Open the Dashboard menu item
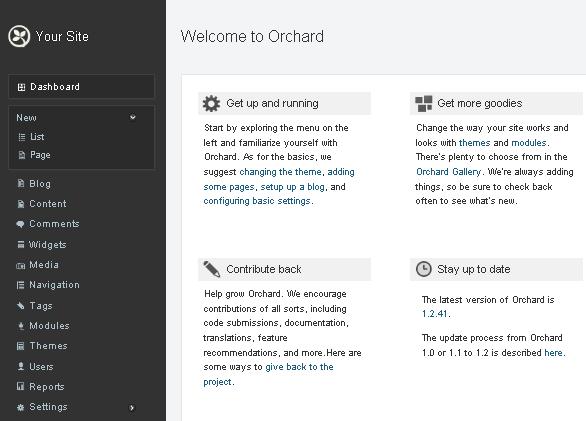Image resolution: width=586 pixels, height=421 pixels. tap(81, 87)
